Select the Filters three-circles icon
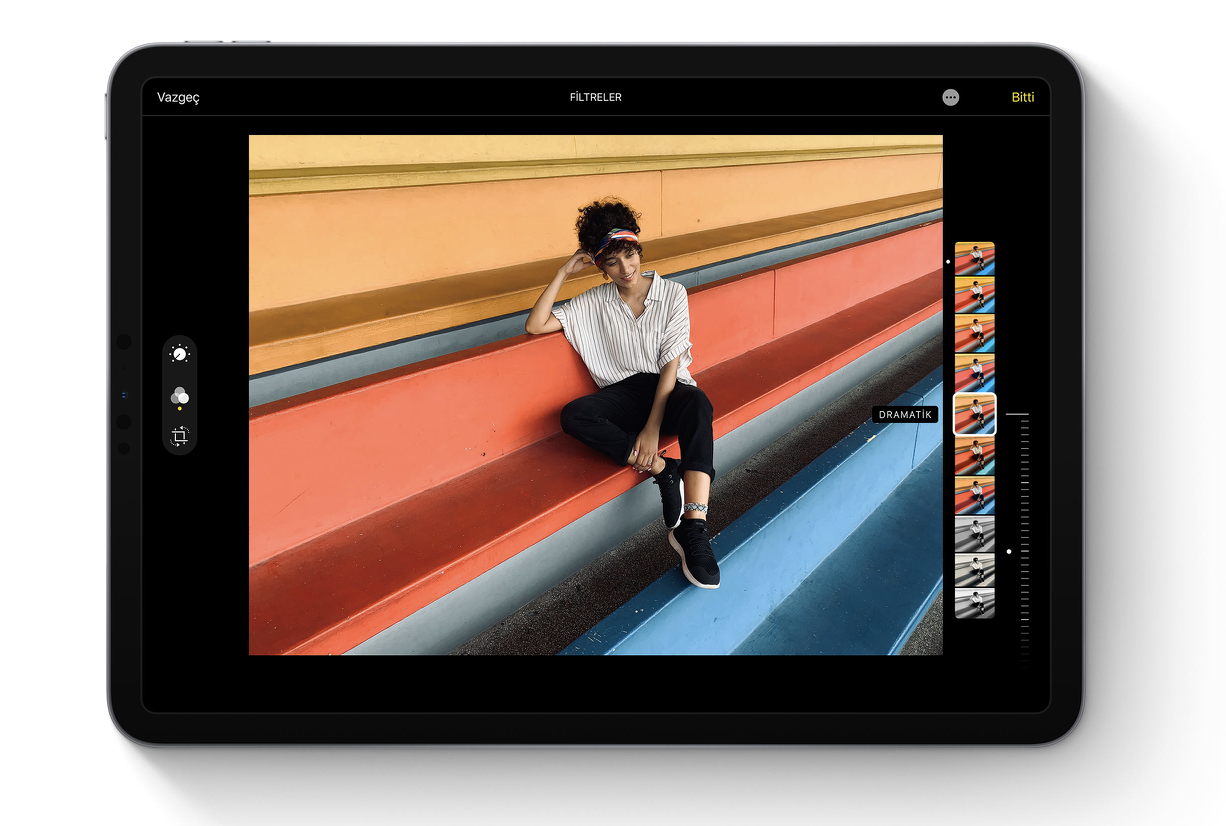 pos(180,395)
